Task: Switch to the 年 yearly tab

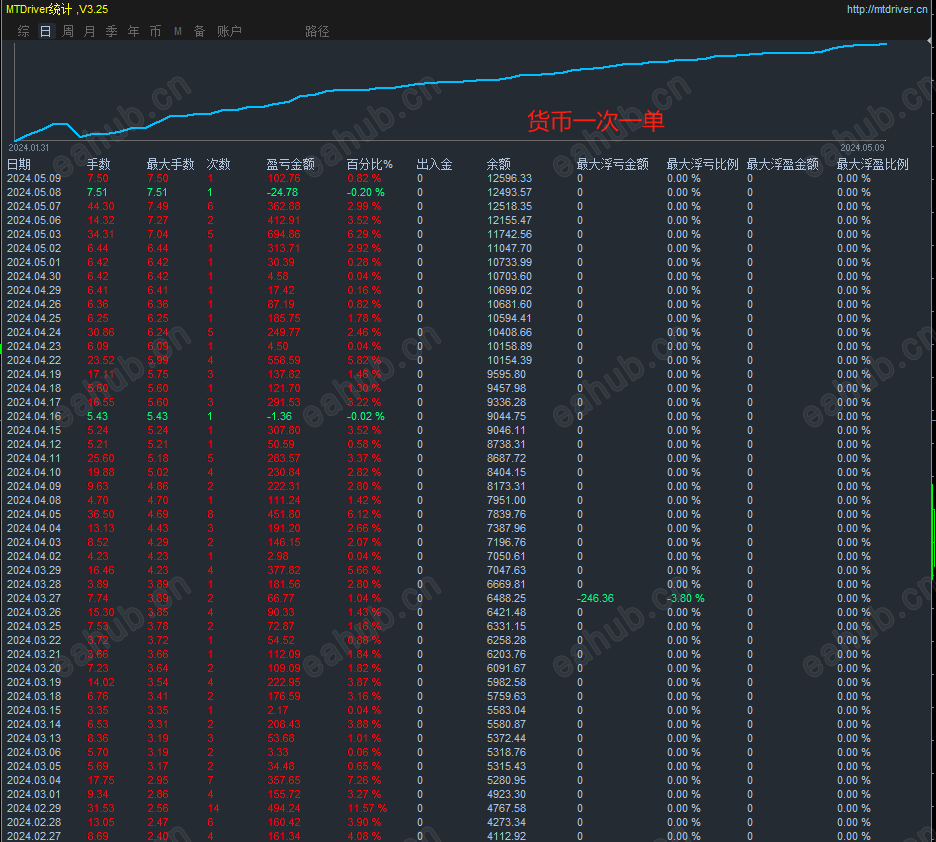Action: [x=133, y=31]
